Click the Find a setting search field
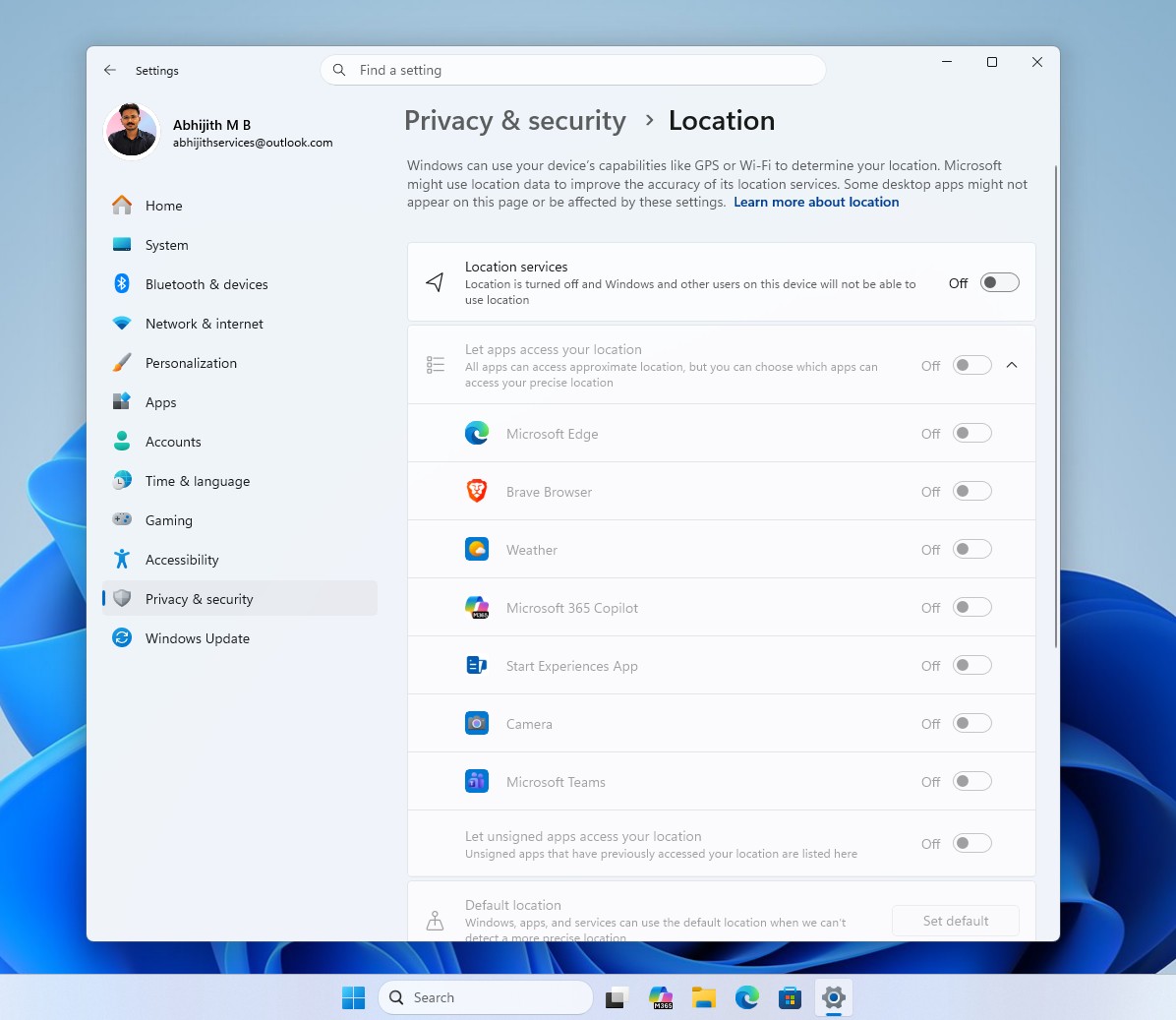The height and width of the screenshot is (1020, 1176). click(573, 70)
